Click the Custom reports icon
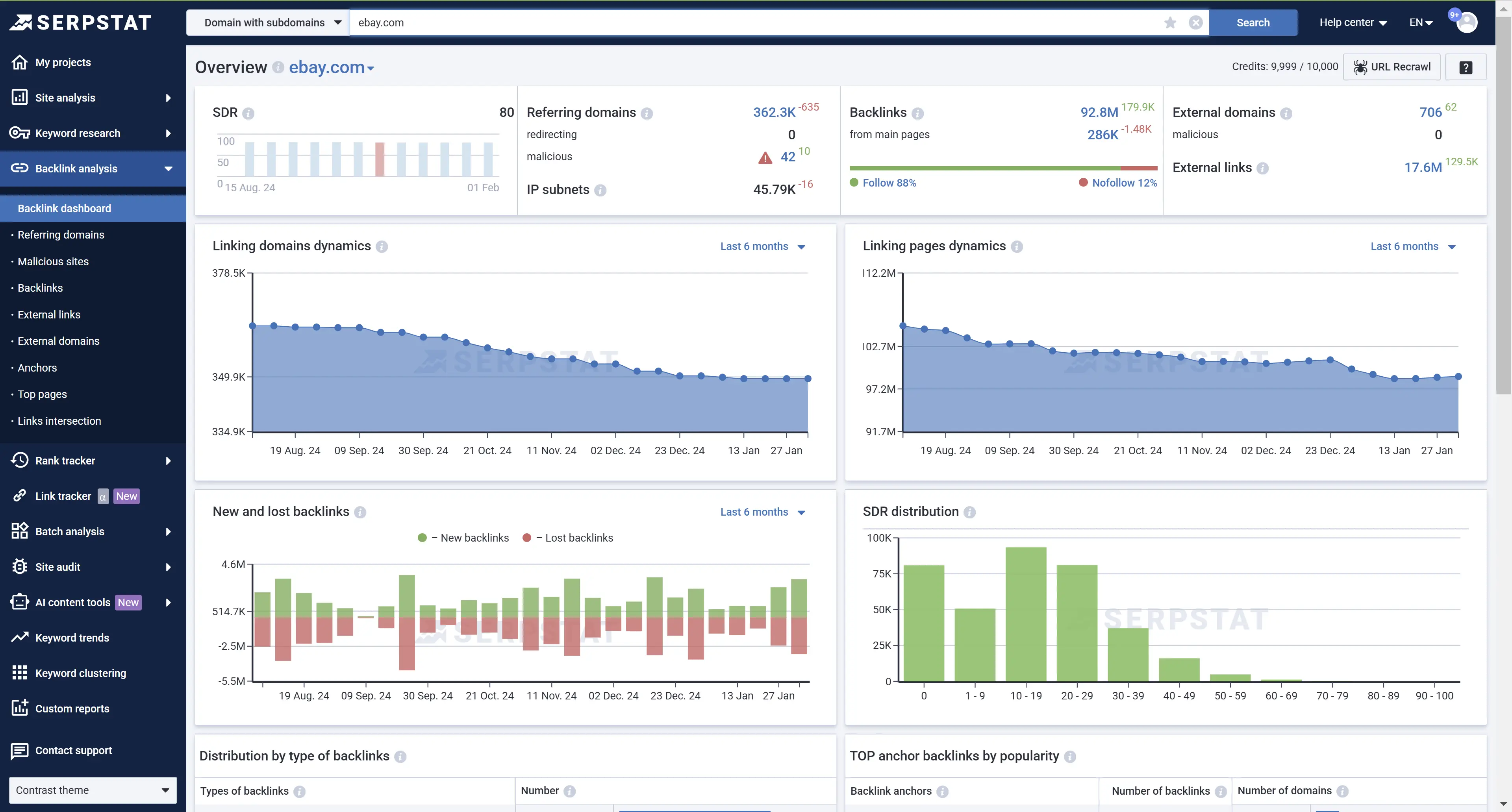Screen dimensions: 1512x812 click(19, 708)
